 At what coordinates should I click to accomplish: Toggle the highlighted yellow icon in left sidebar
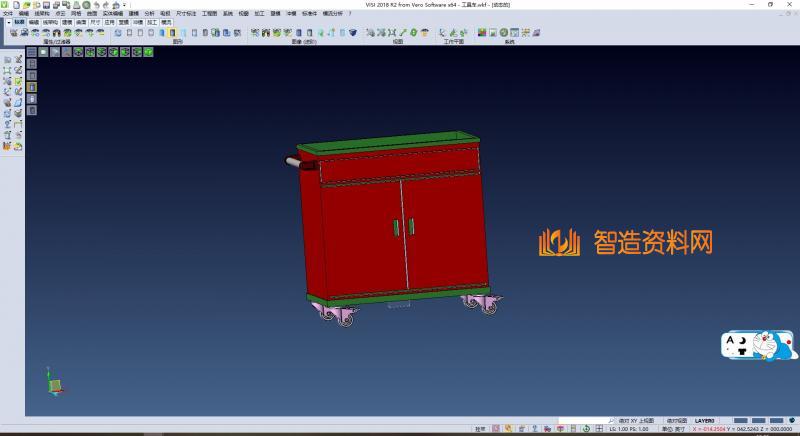coord(31,87)
